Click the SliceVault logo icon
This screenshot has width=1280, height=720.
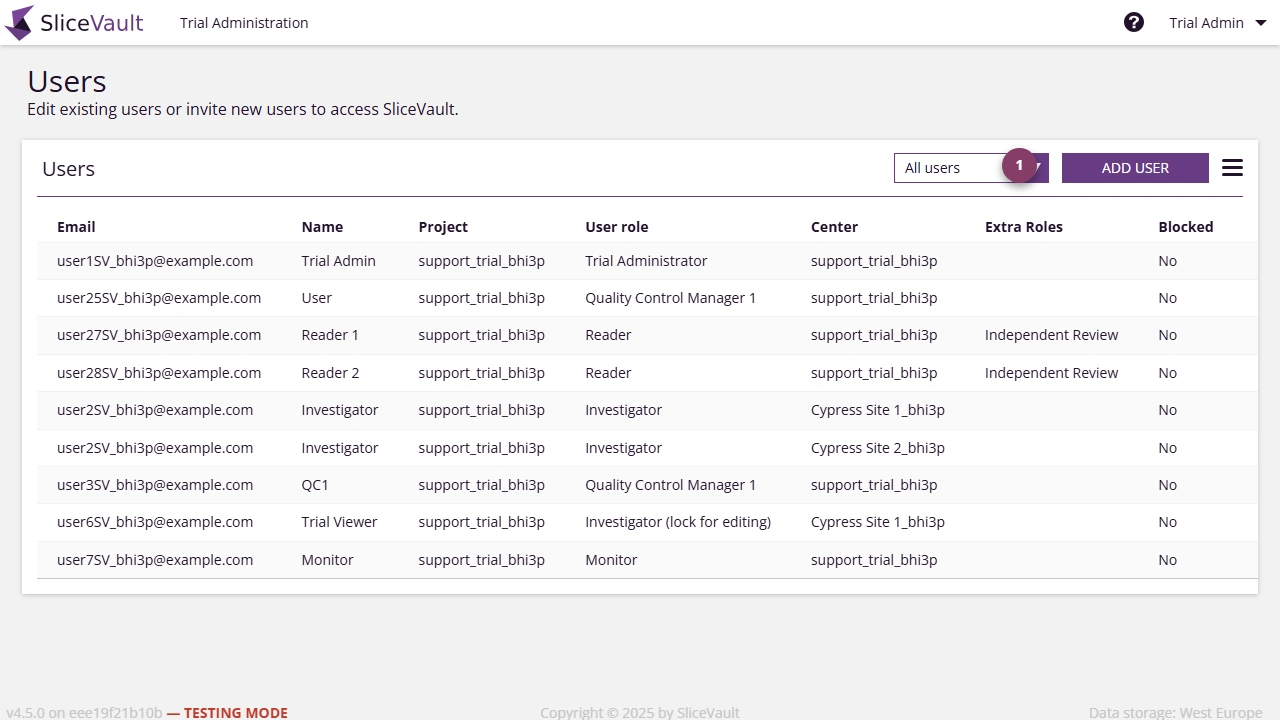(19, 22)
